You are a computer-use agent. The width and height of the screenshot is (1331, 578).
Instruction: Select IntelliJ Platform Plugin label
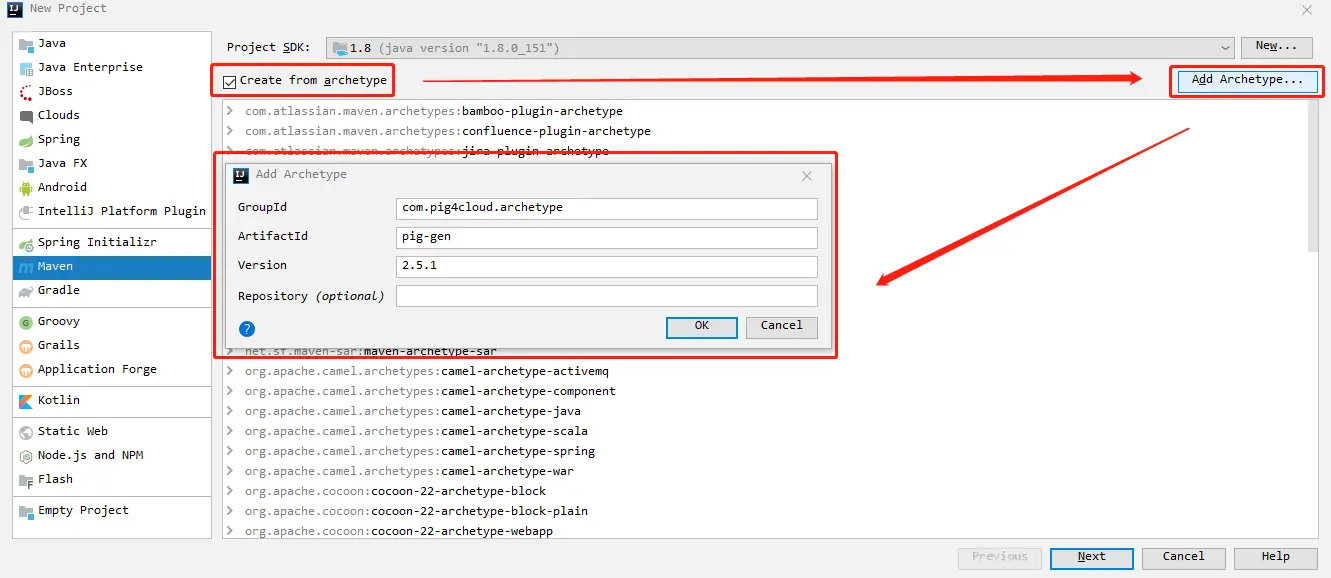(x=122, y=212)
